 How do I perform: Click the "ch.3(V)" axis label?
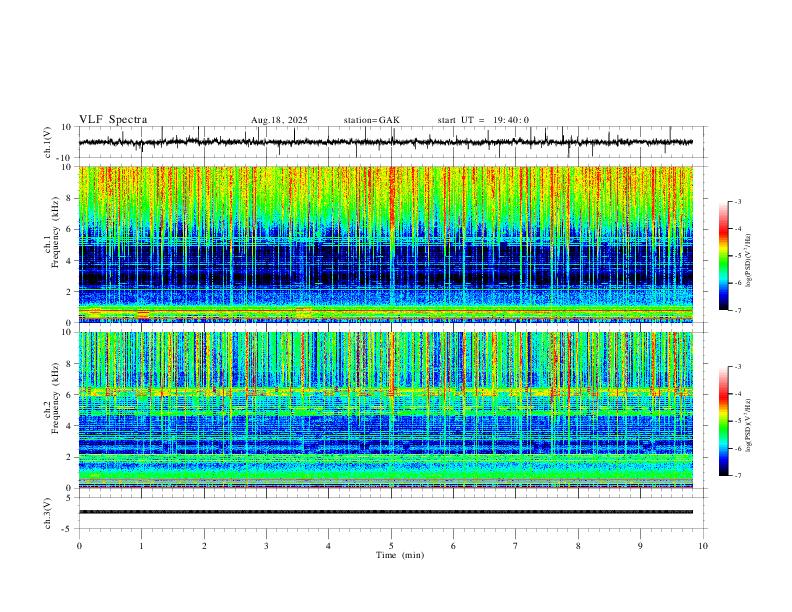coord(48,513)
